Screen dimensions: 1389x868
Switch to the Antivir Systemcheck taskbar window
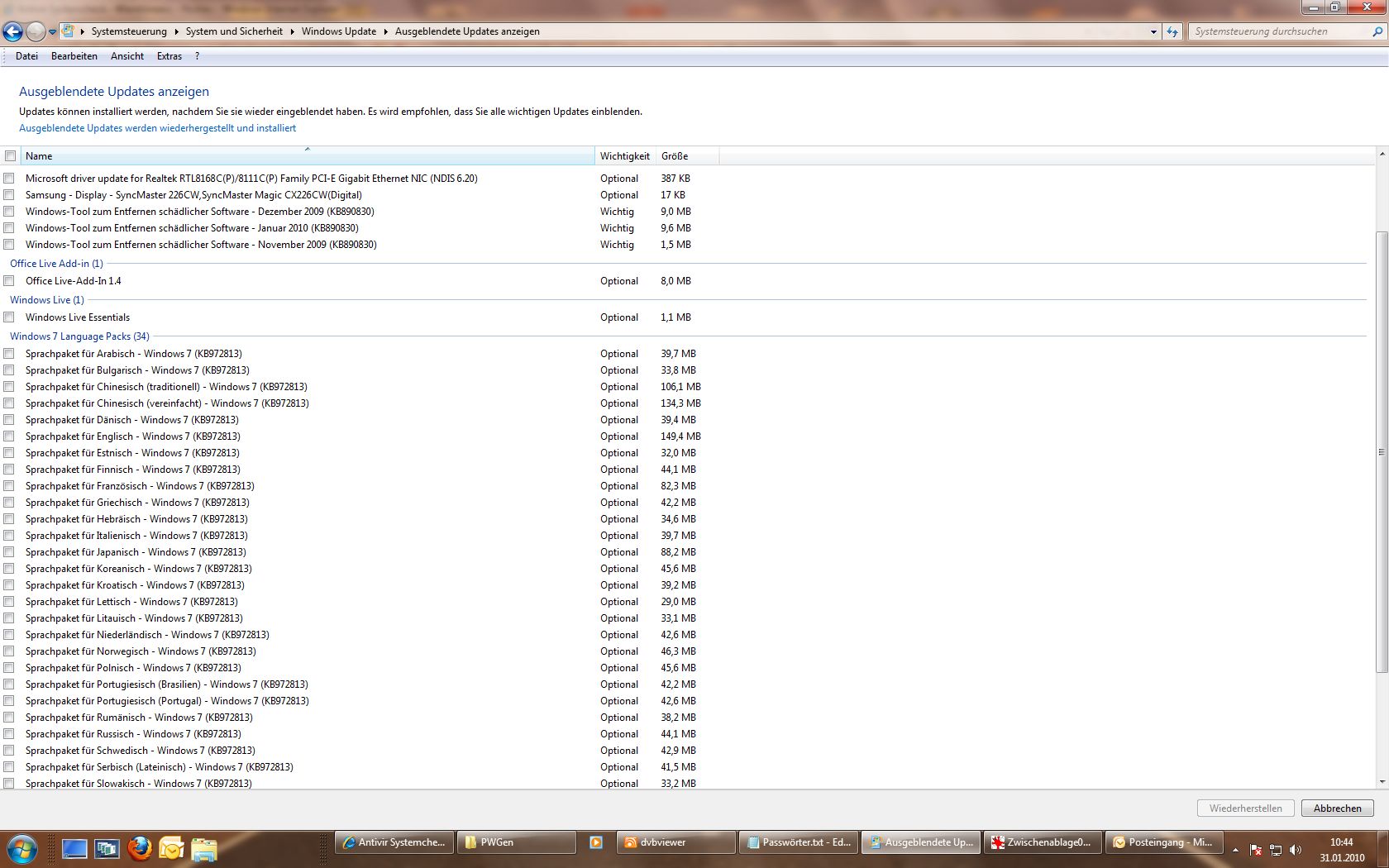[x=394, y=842]
